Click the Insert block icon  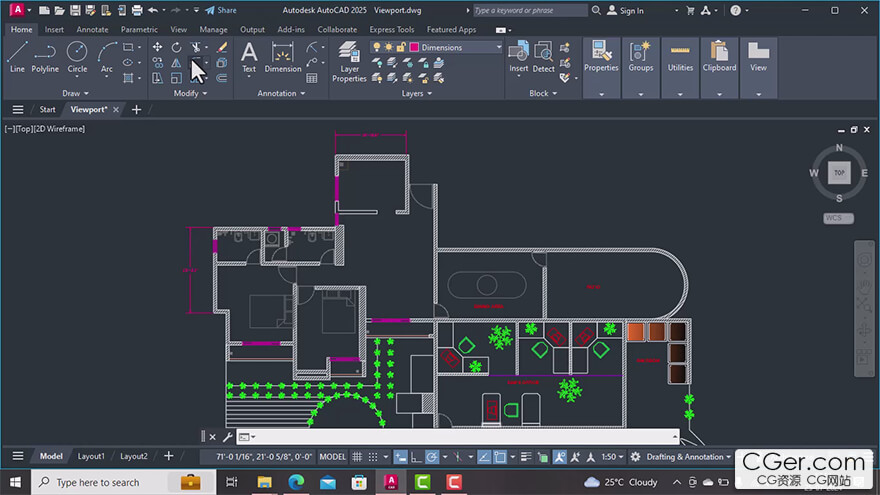[x=519, y=57]
